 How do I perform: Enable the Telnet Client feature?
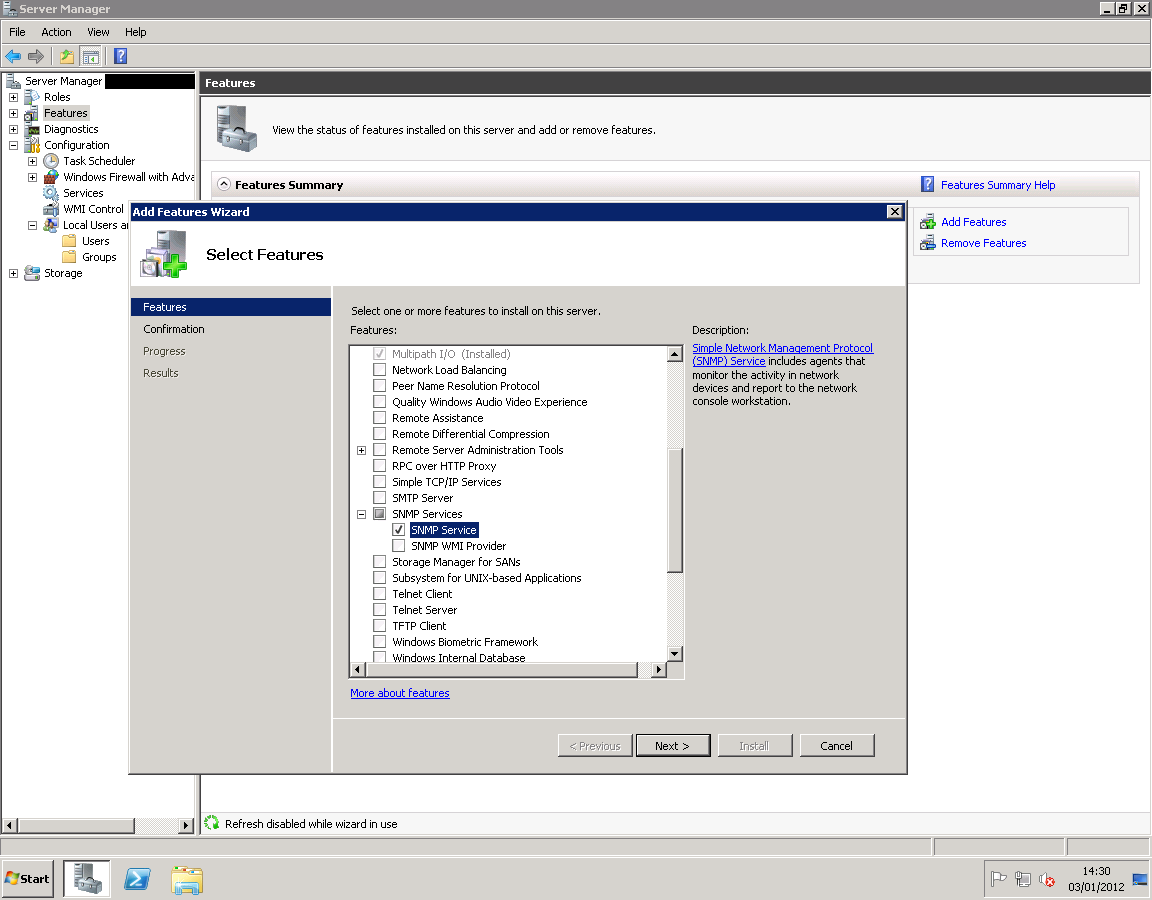pyautogui.click(x=380, y=594)
